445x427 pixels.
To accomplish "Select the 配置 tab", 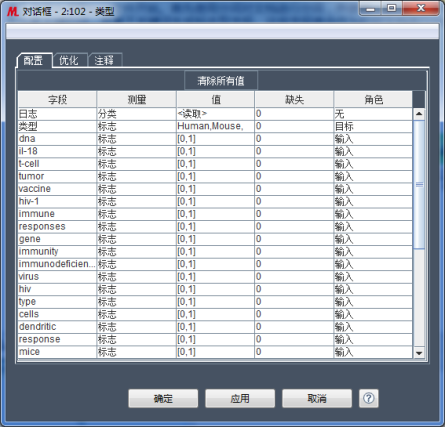I will pos(34,60).
